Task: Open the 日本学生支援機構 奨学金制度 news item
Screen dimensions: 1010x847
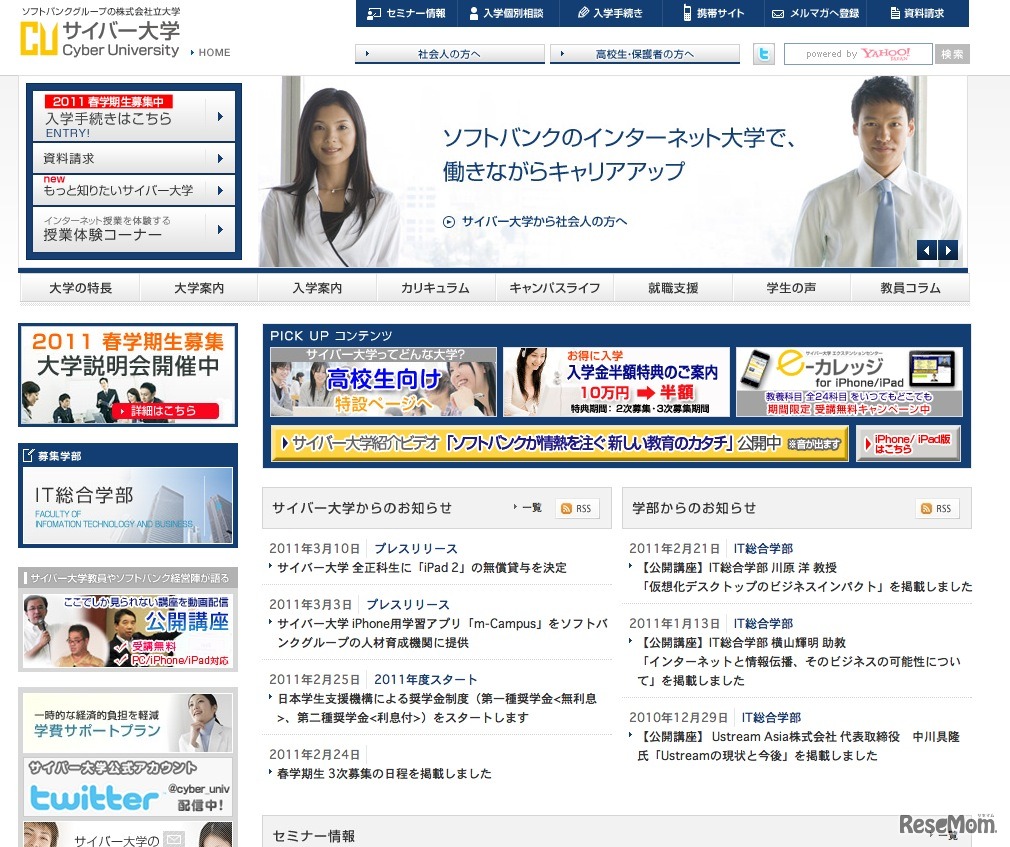Action: (437, 708)
